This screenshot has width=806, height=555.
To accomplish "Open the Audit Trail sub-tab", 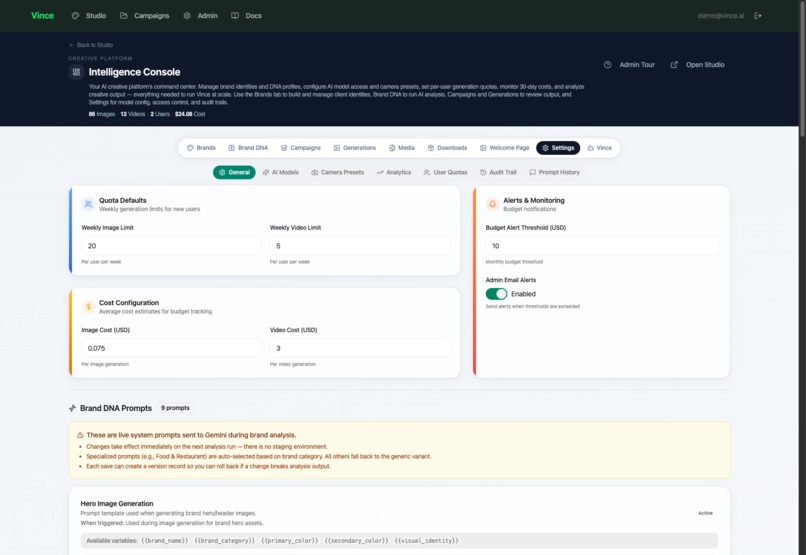I will click(498, 172).
